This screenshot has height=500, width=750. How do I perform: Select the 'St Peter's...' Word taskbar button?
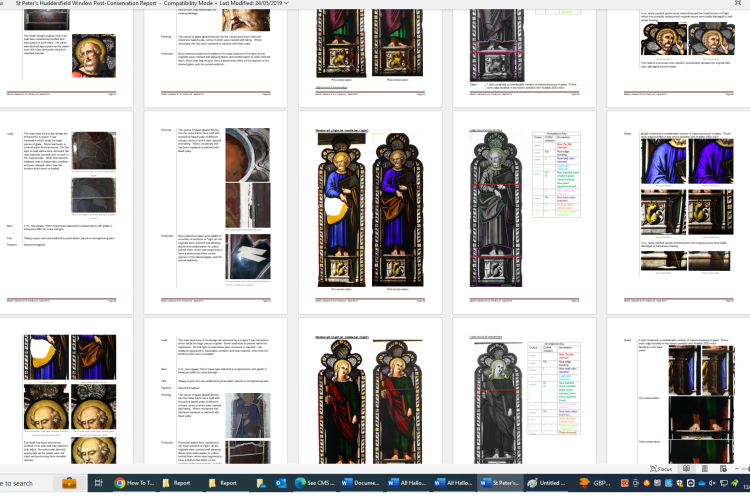(x=500, y=483)
